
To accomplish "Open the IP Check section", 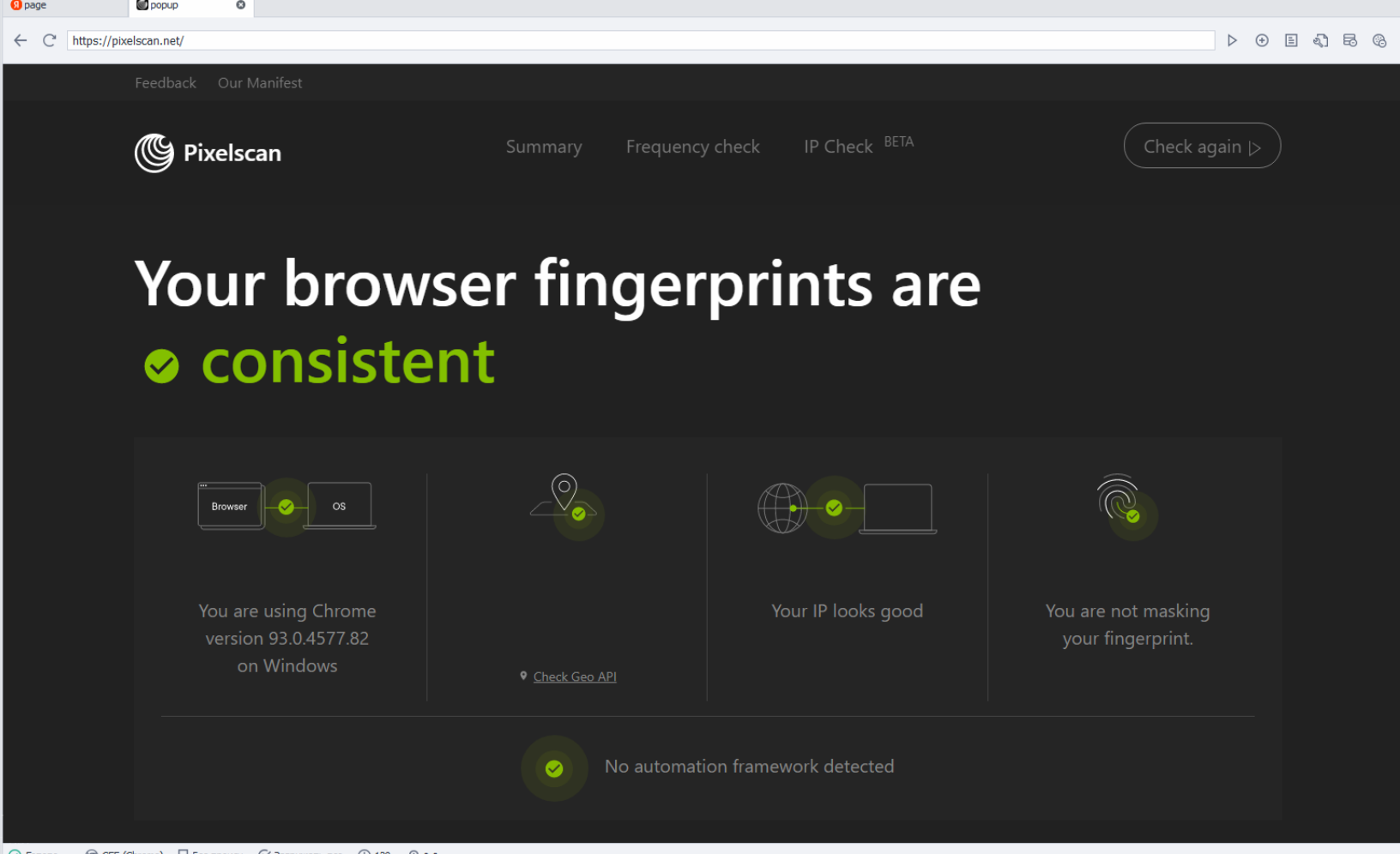I will [838, 147].
